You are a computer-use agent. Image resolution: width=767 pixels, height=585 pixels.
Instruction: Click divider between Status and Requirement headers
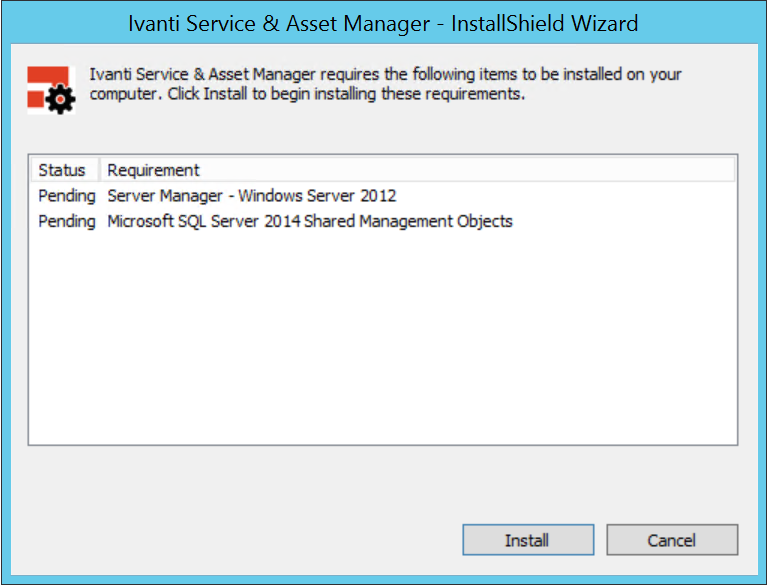pyautogui.click(x=100, y=170)
